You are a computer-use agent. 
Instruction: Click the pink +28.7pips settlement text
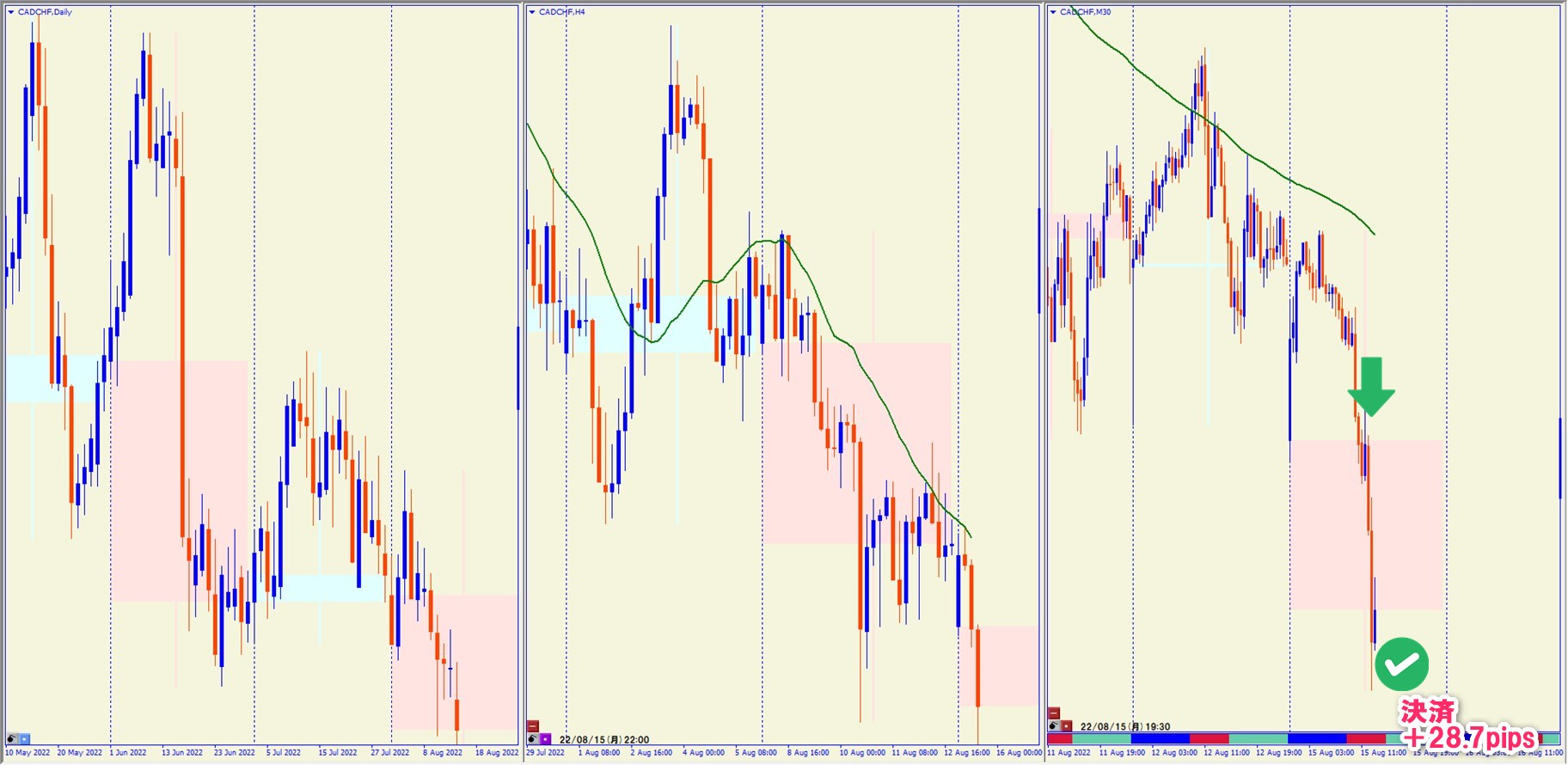tap(1468, 737)
